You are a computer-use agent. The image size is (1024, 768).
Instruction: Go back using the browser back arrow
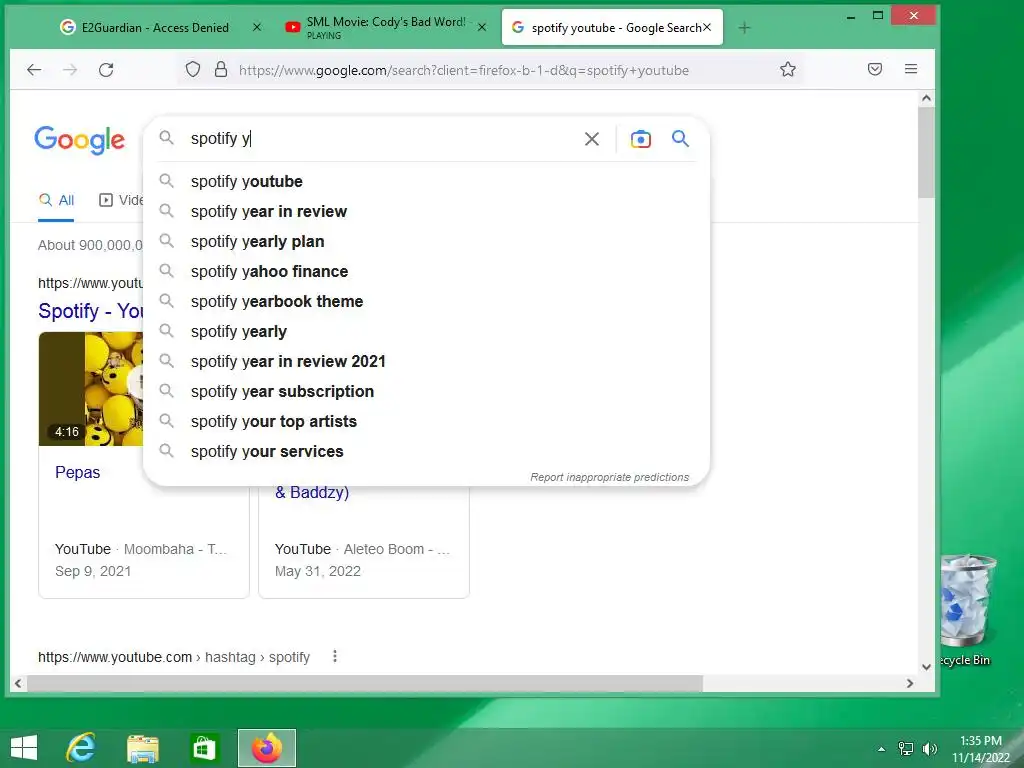(x=34, y=70)
